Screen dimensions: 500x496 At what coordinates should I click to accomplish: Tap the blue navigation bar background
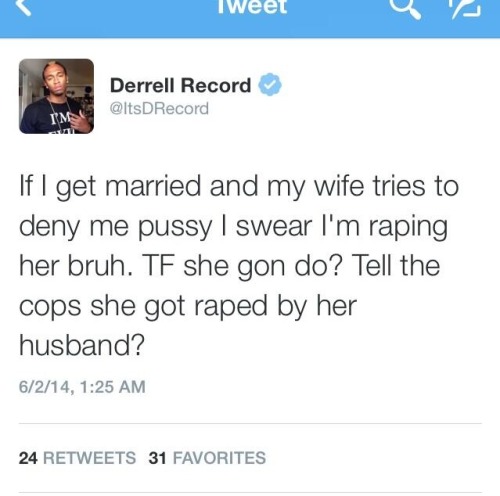[x=133, y=20]
